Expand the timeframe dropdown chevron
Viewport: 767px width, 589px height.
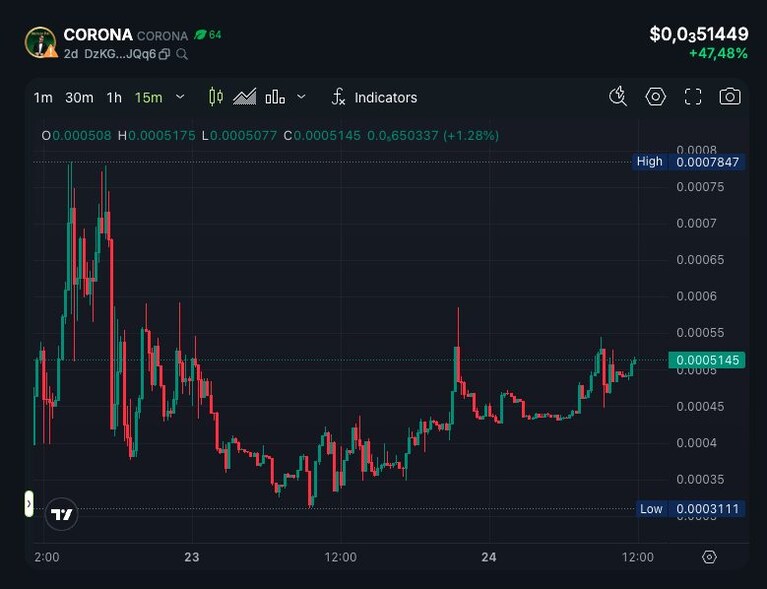[180, 97]
